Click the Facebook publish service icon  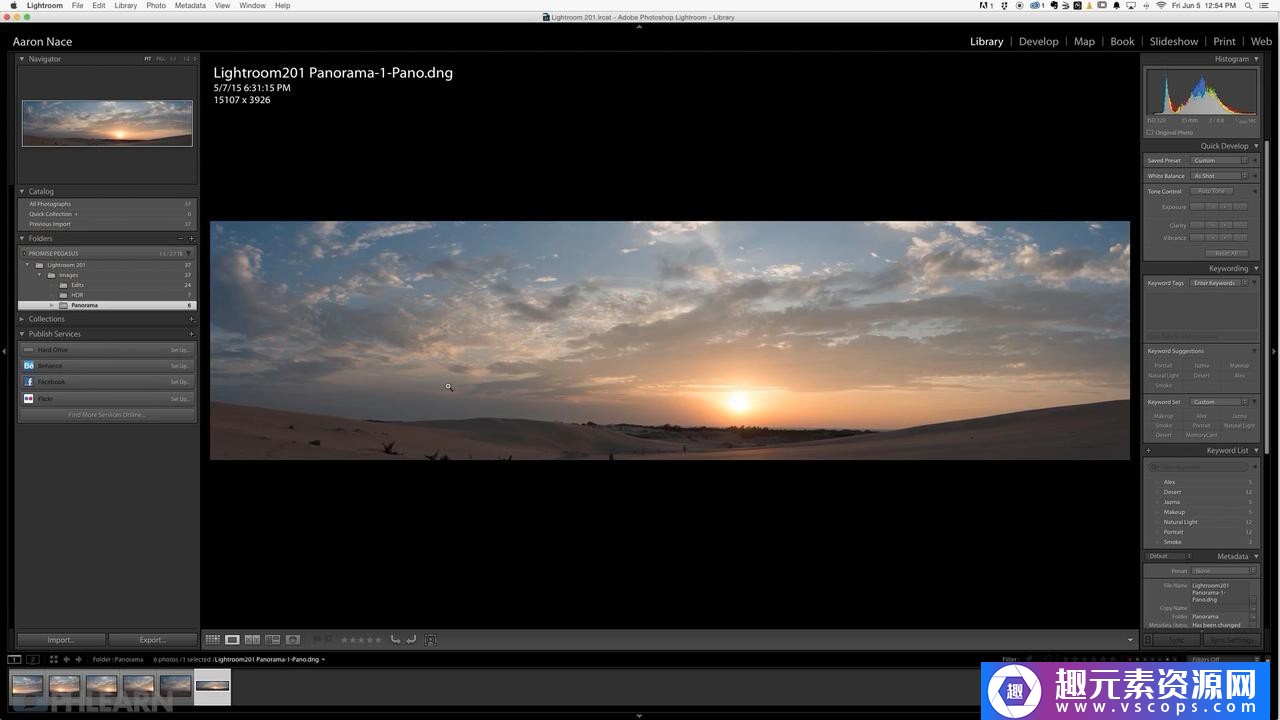[29, 382]
